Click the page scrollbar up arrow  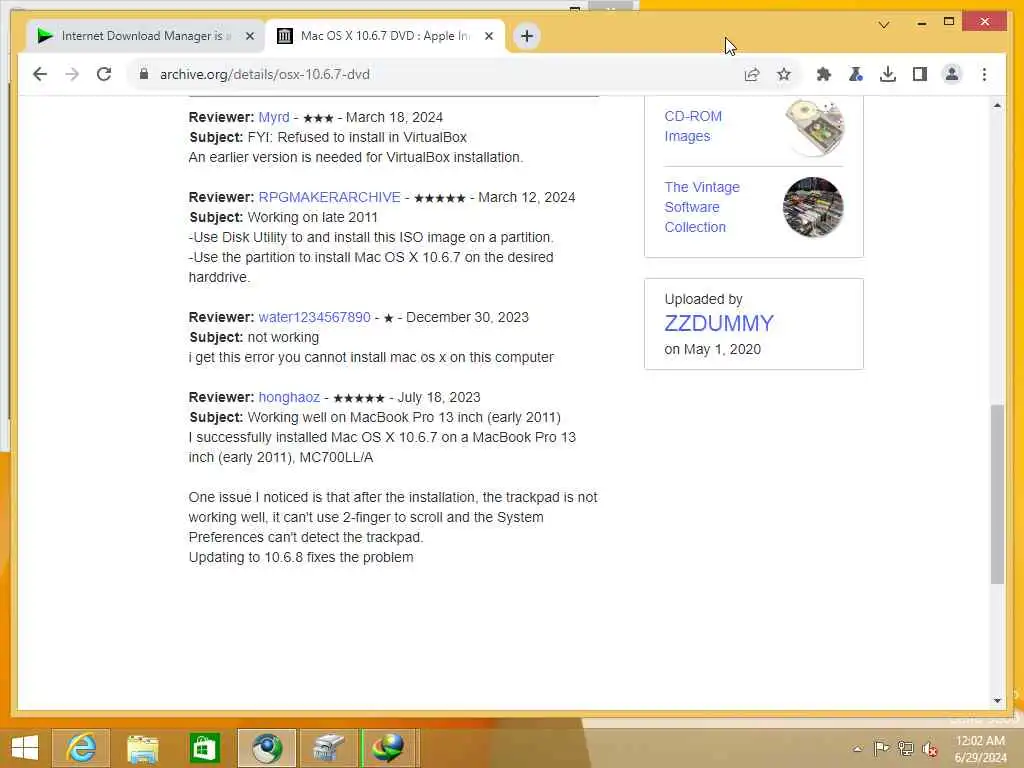(x=997, y=104)
